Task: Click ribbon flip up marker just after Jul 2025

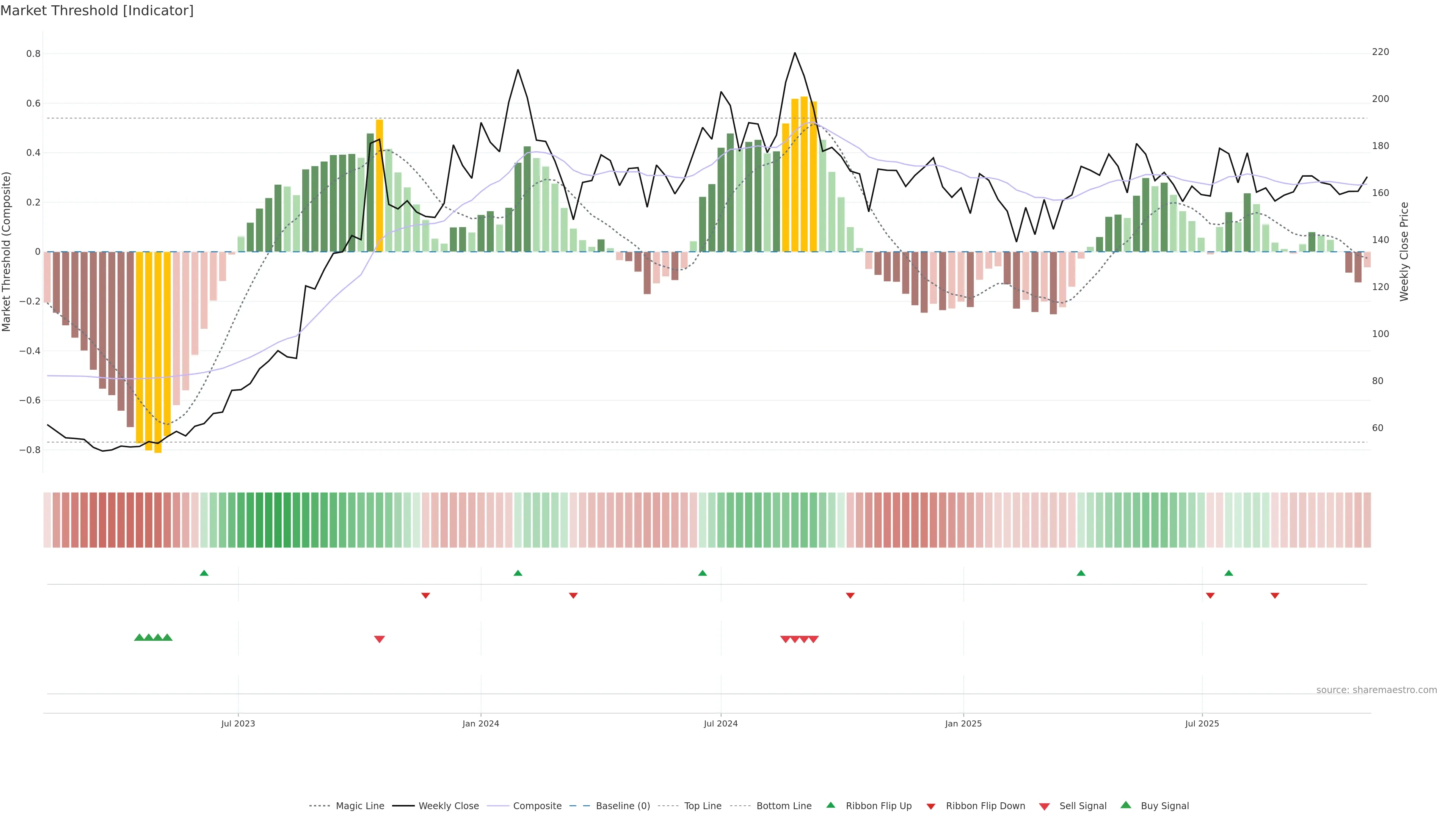Action: click(1229, 573)
